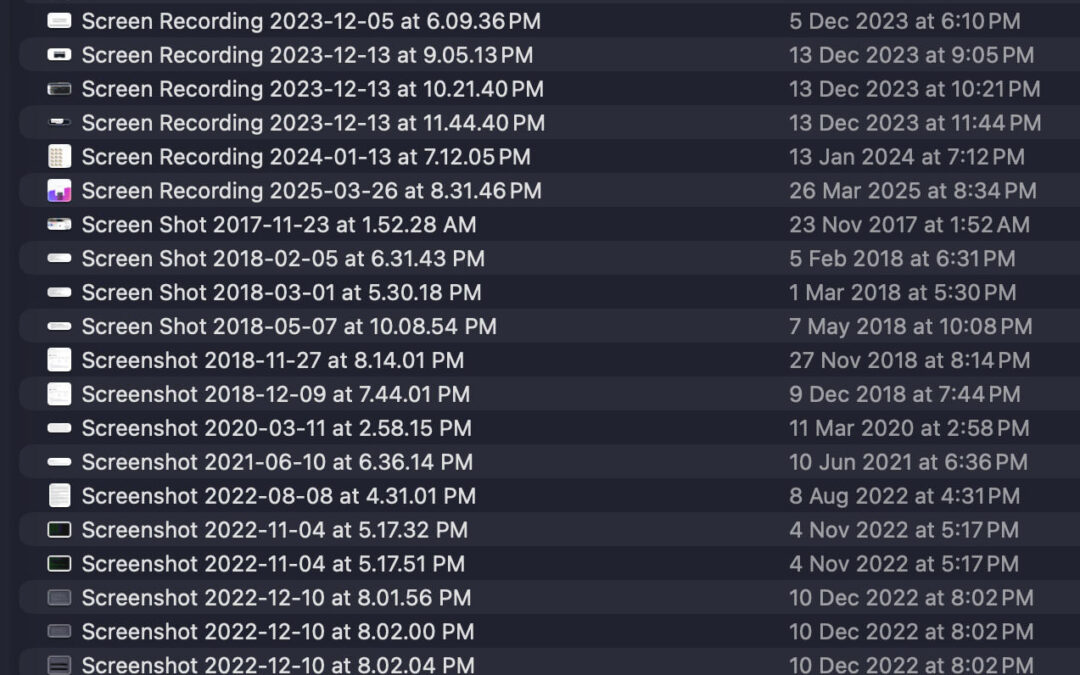This screenshot has width=1080, height=675.
Task: Click the Screen Recording 2023-12-13 at 9.05.13 PM icon
Action: (x=60, y=55)
